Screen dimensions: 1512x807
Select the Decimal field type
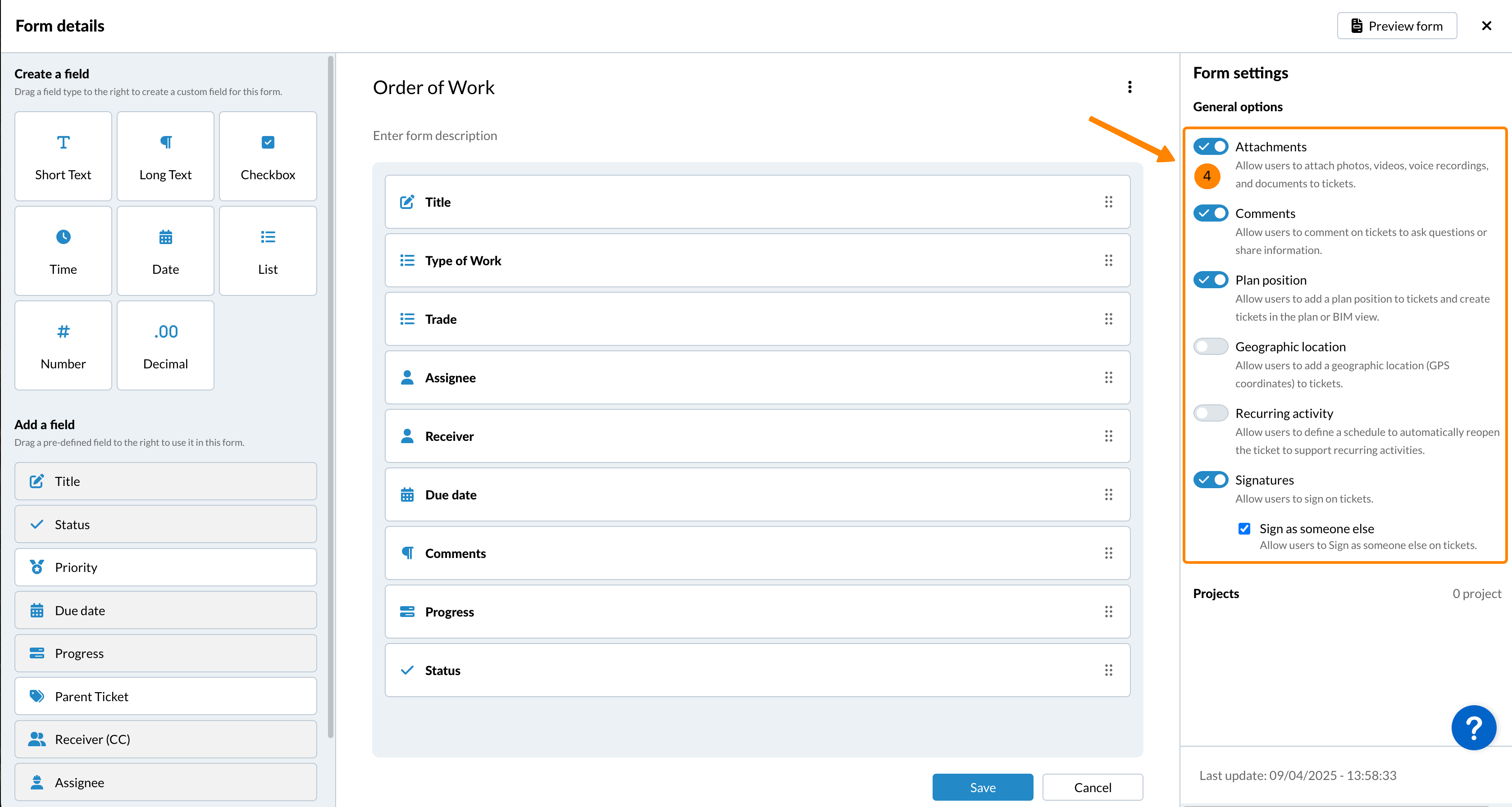[165, 345]
